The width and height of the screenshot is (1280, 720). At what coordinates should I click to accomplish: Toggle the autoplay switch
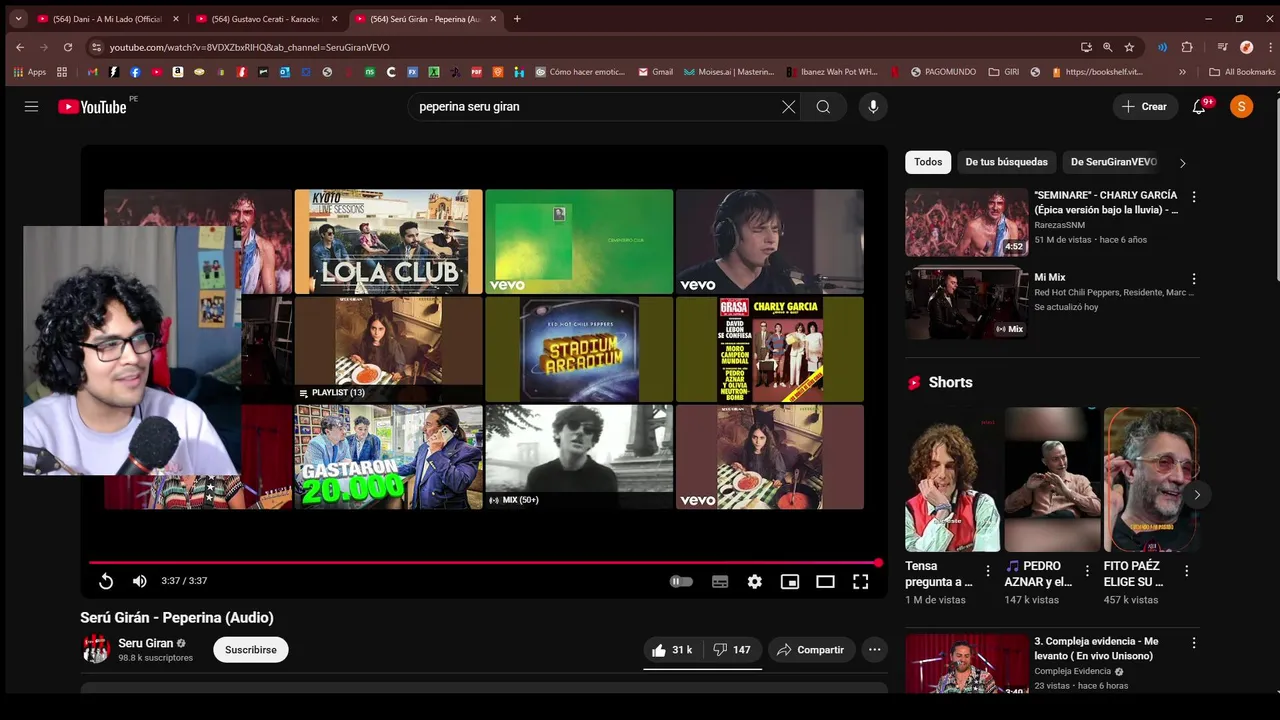click(x=681, y=581)
